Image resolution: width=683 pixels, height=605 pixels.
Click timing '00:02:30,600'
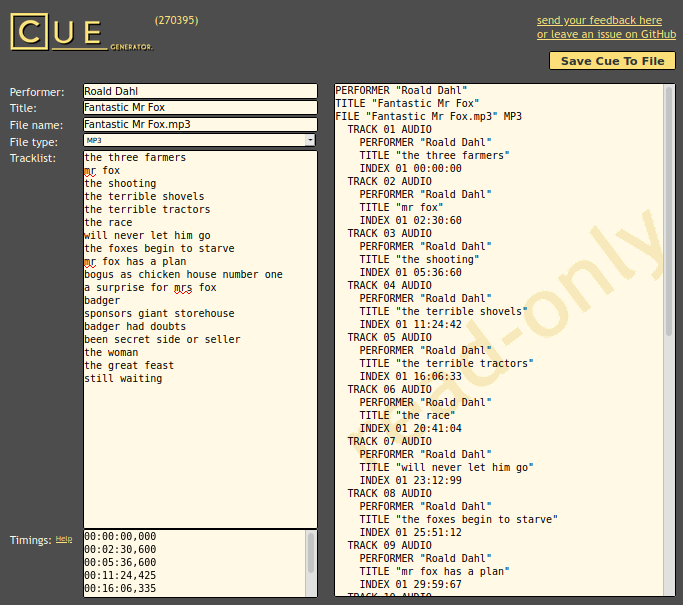pos(120,549)
